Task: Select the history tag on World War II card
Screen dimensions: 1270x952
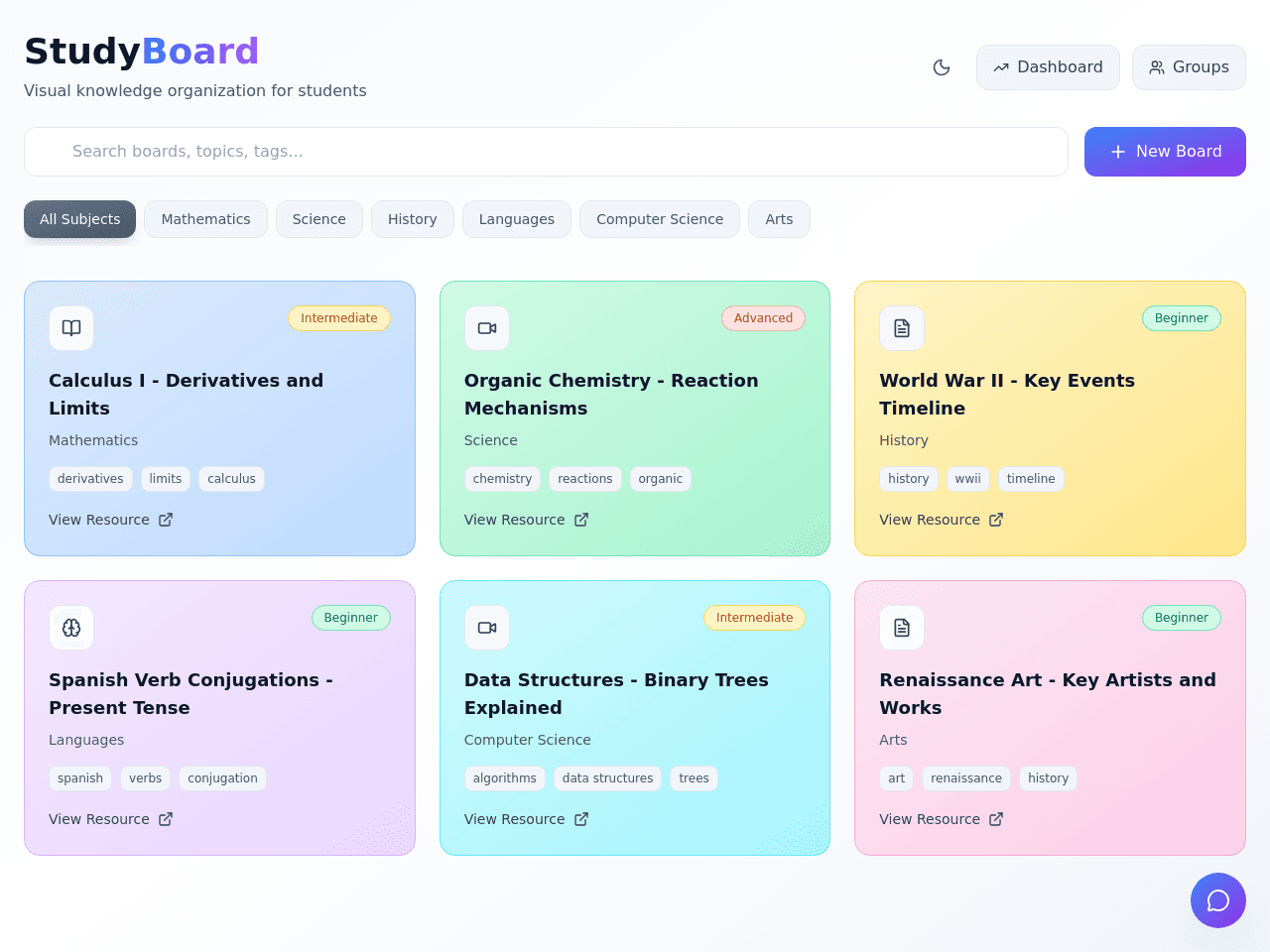Action: [909, 479]
